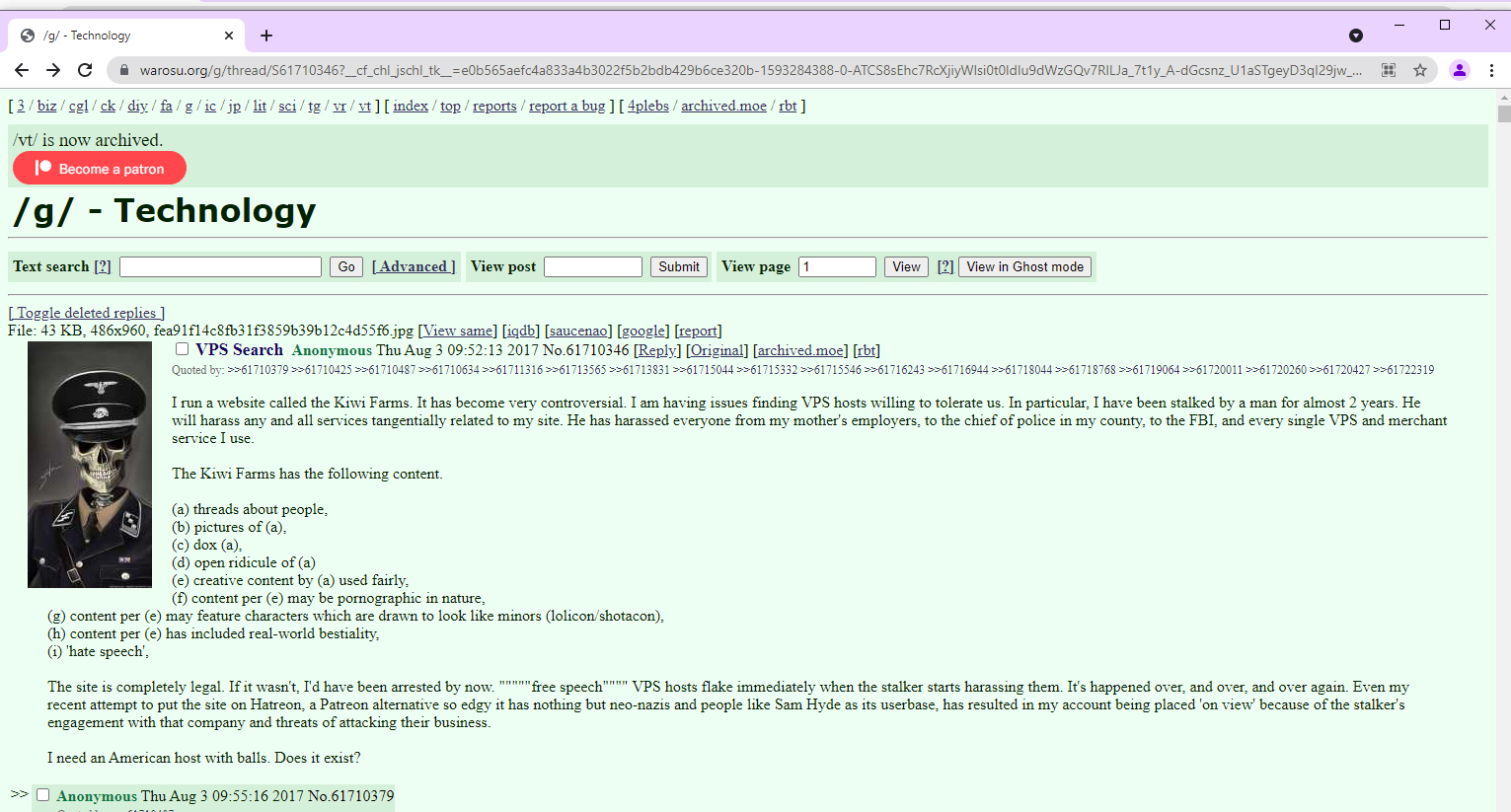Image resolution: width=1511 pixels, height=812 pixels.
Task: Toggle deleted replies
Action: coord(87,313)
